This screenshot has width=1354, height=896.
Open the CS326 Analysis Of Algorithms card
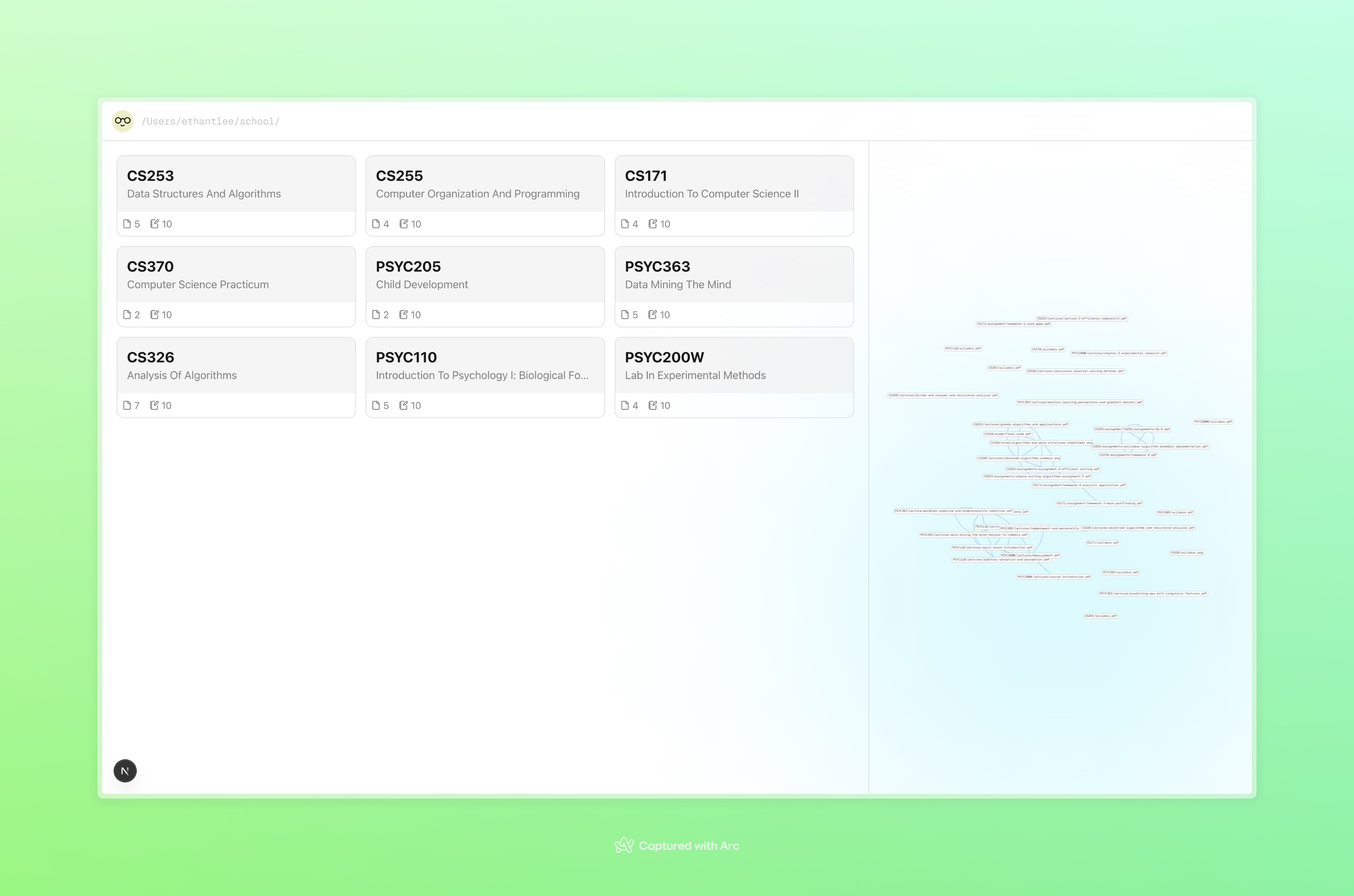236,366
